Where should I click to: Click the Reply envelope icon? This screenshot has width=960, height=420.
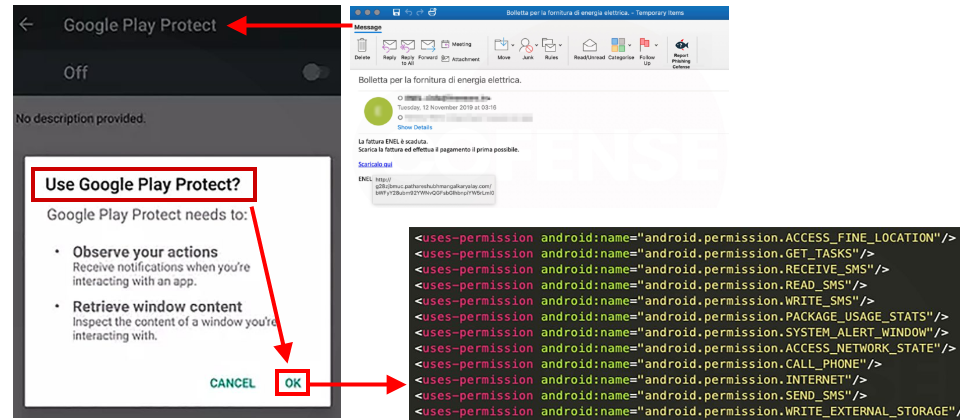[389, 45]
